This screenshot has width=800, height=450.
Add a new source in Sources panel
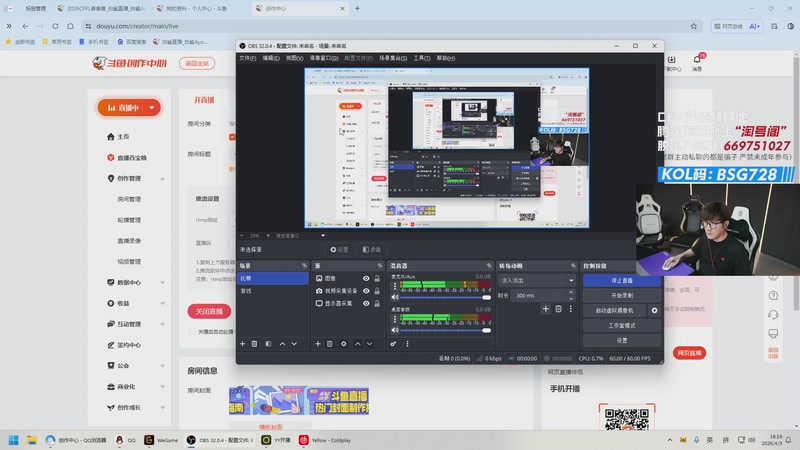(317, 344)
